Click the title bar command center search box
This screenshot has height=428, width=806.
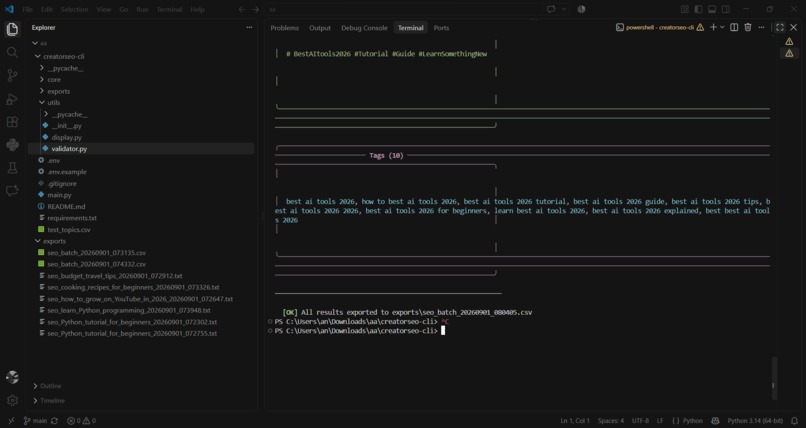point(404,9)
